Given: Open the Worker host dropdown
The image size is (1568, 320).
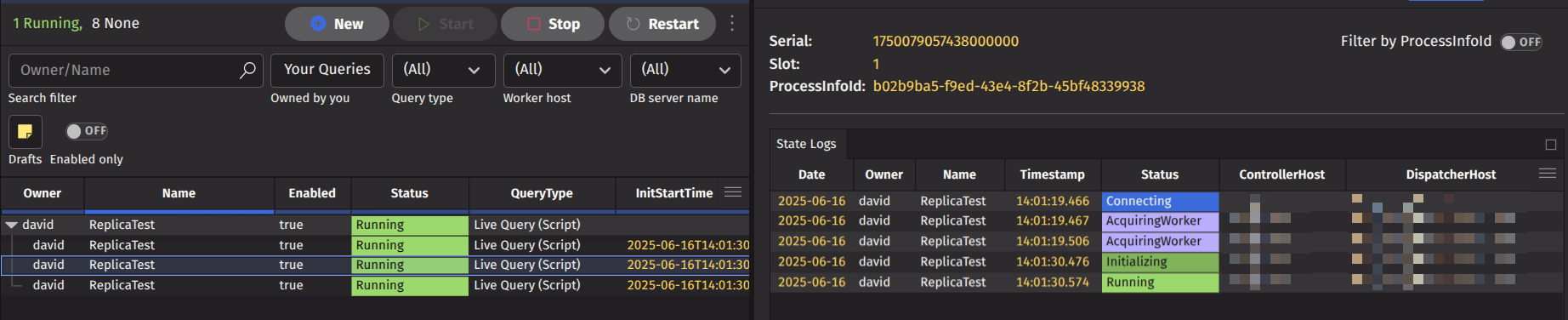Looking at the screenshot, I should pos(562,70).
